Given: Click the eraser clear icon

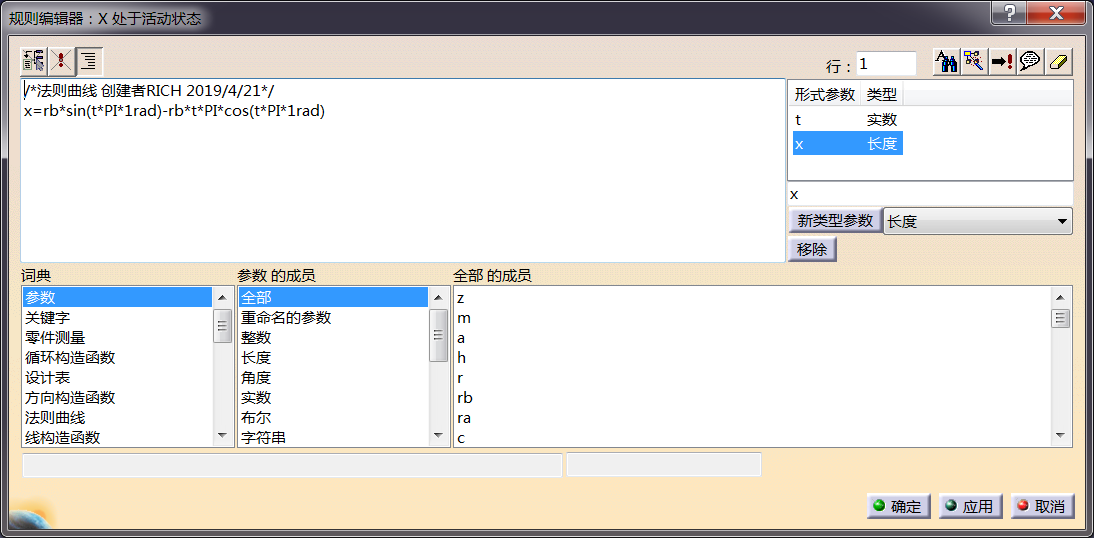Looking at the screenshot, I should pyautogui.click(x=1058, y=62).
